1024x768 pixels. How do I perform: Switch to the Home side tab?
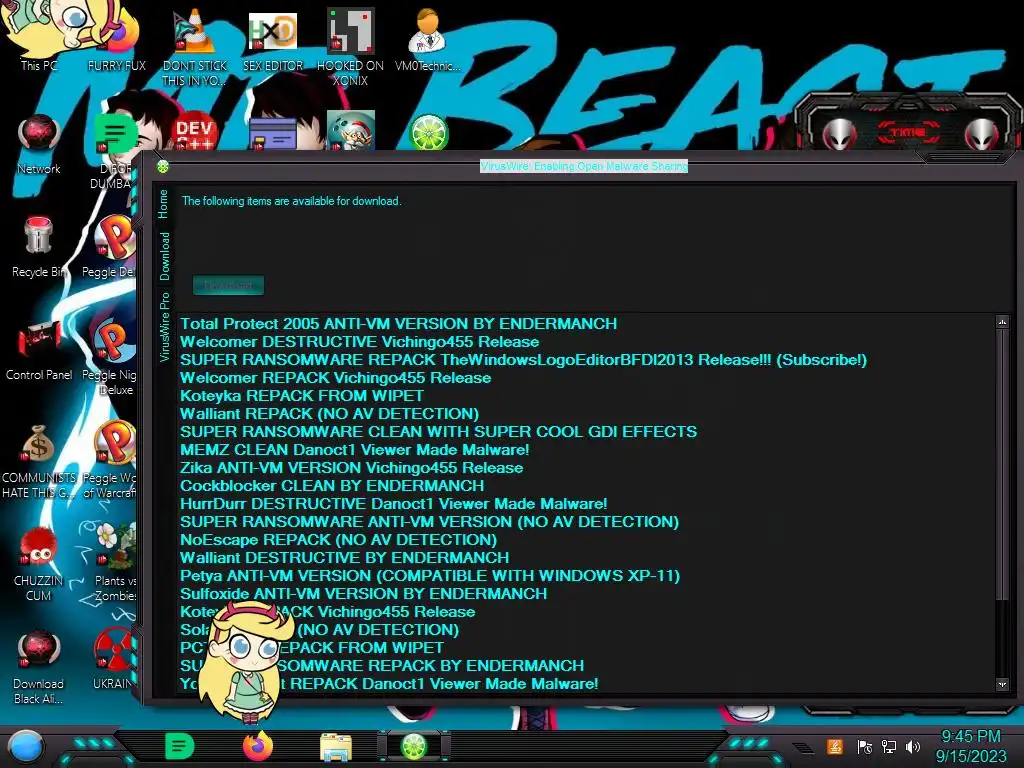click(x=163, y=204)
